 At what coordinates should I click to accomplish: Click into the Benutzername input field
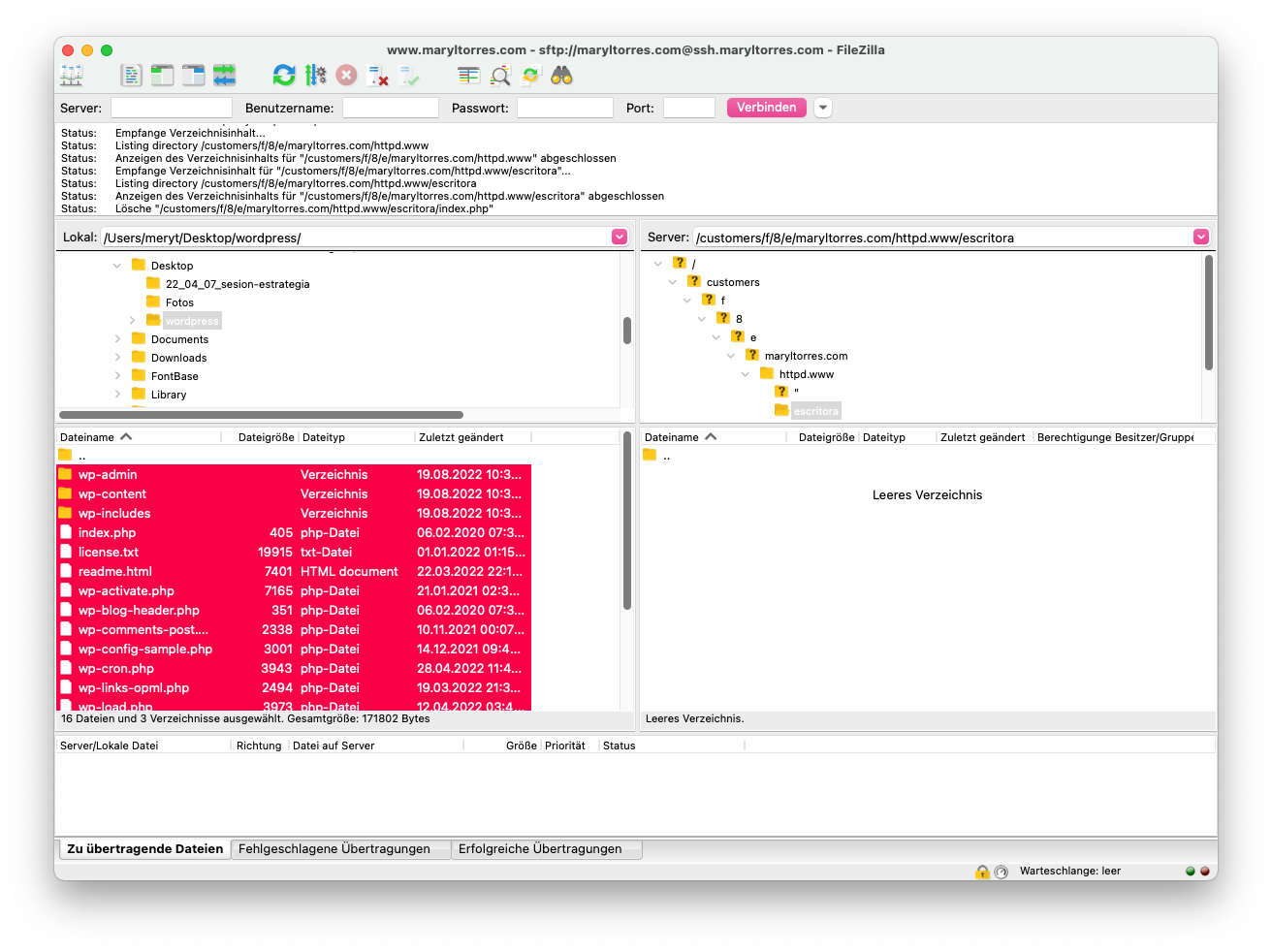click(x=391, y=108)
